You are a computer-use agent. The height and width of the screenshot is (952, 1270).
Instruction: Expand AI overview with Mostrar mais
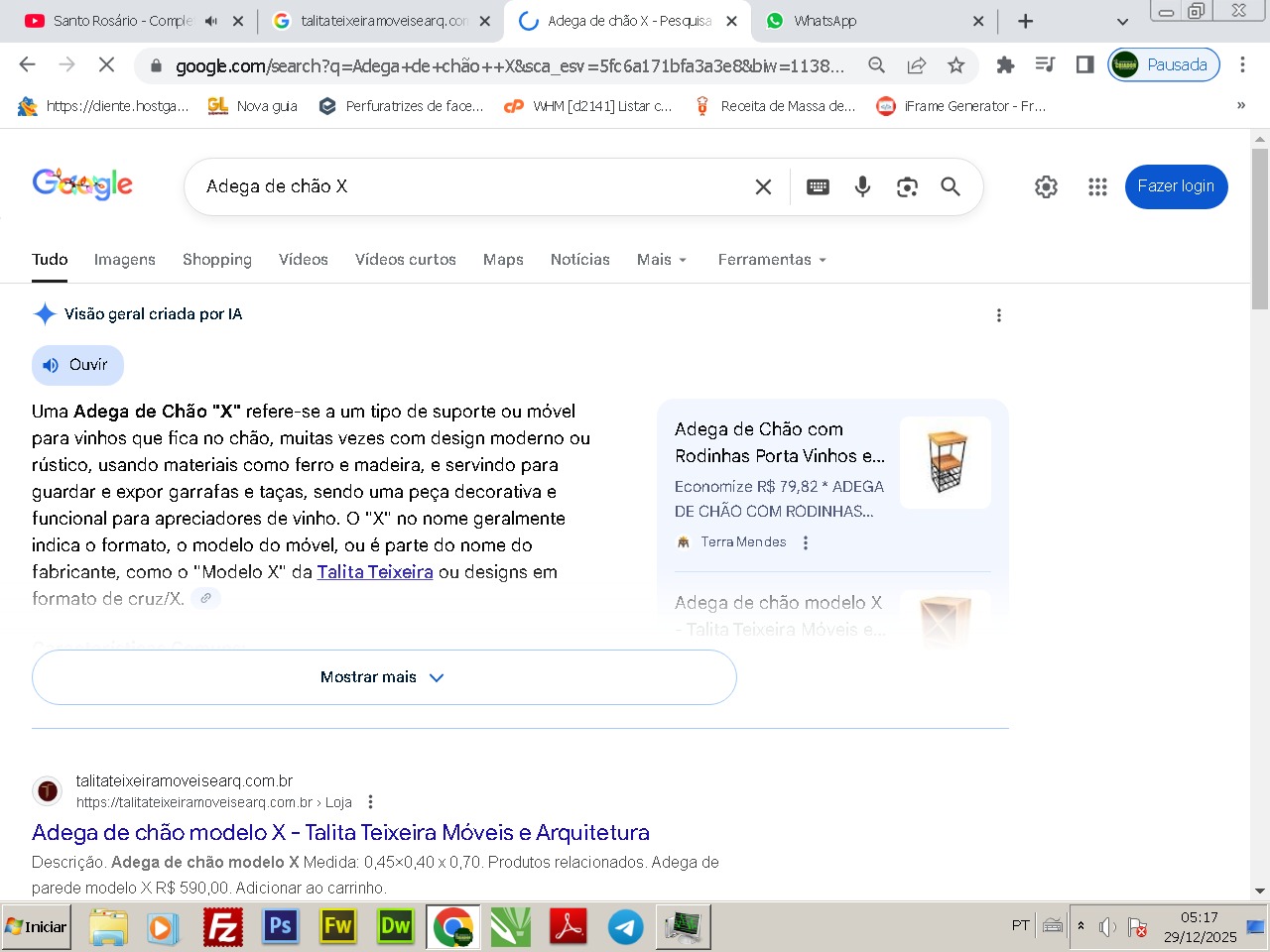tap(384, 677)
